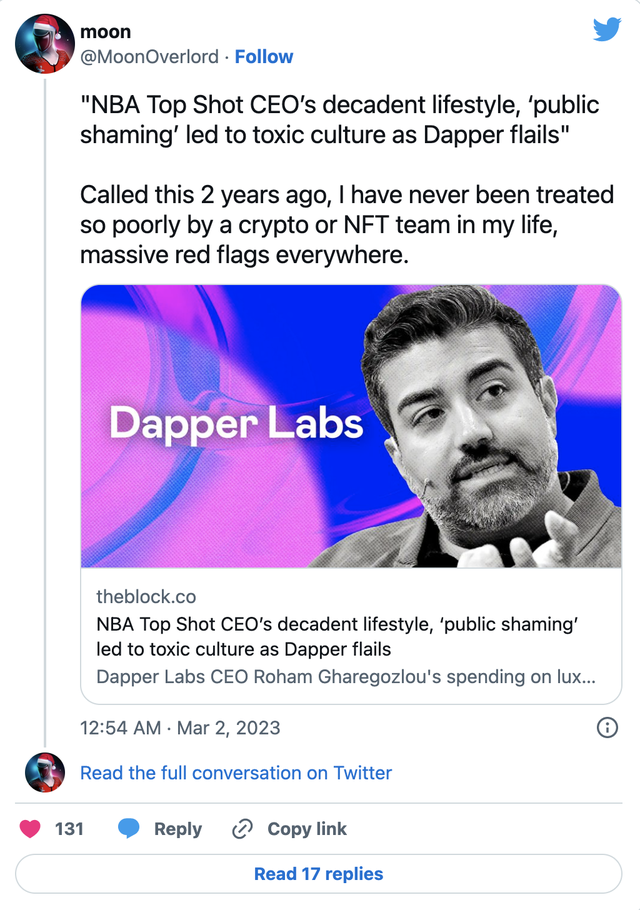Follow the @MoonOverlord account
The height and width of the screenshot is (910, 640).
pyautogui.click(x=264, y=57)
